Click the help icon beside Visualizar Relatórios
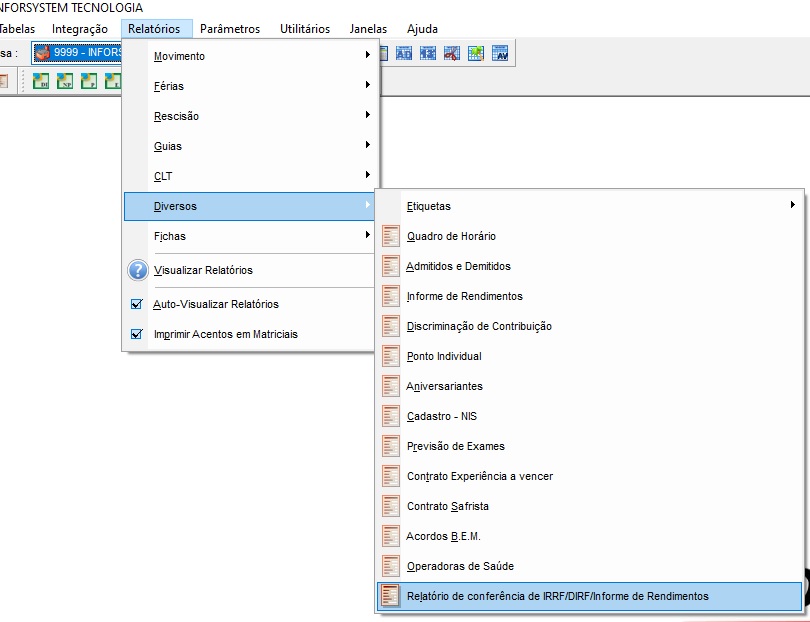Viewport: 810px width, 622px height. click(138, 270)
